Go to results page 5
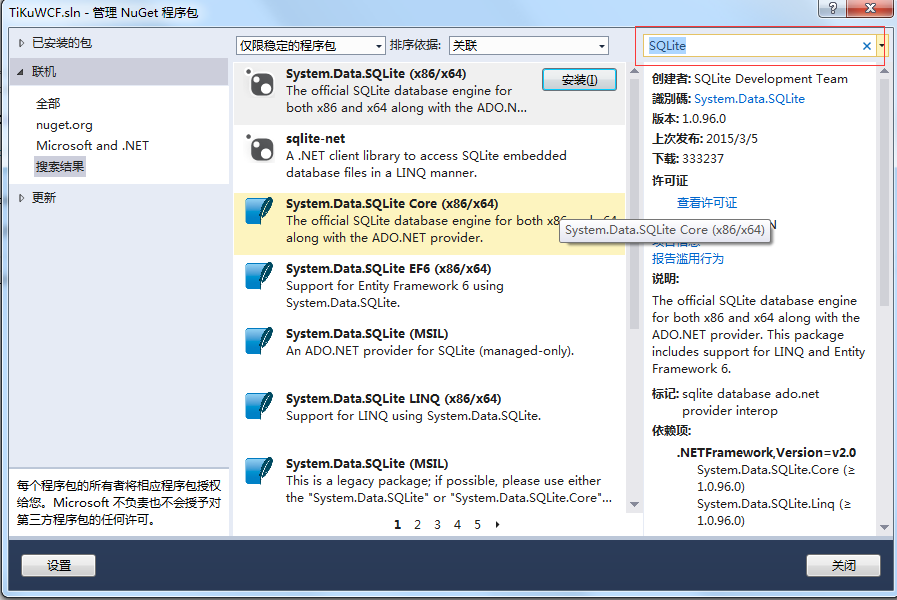This screenshot has width=897, height=600. tap(478, 524)
